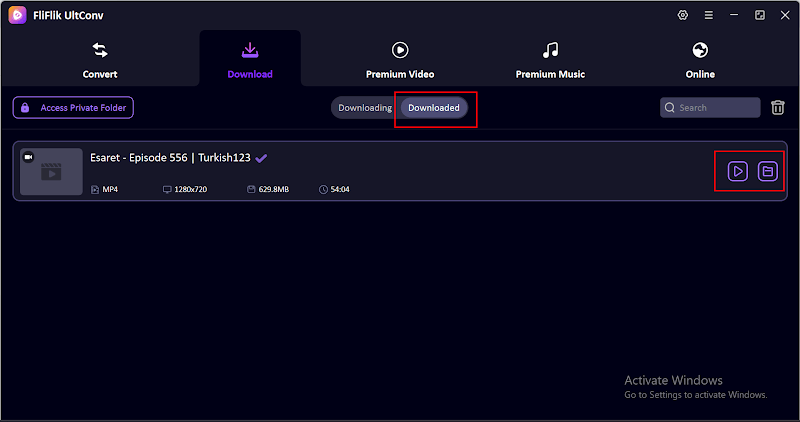
Task: Open the Convert tab
Action: [x=100, y=60]
